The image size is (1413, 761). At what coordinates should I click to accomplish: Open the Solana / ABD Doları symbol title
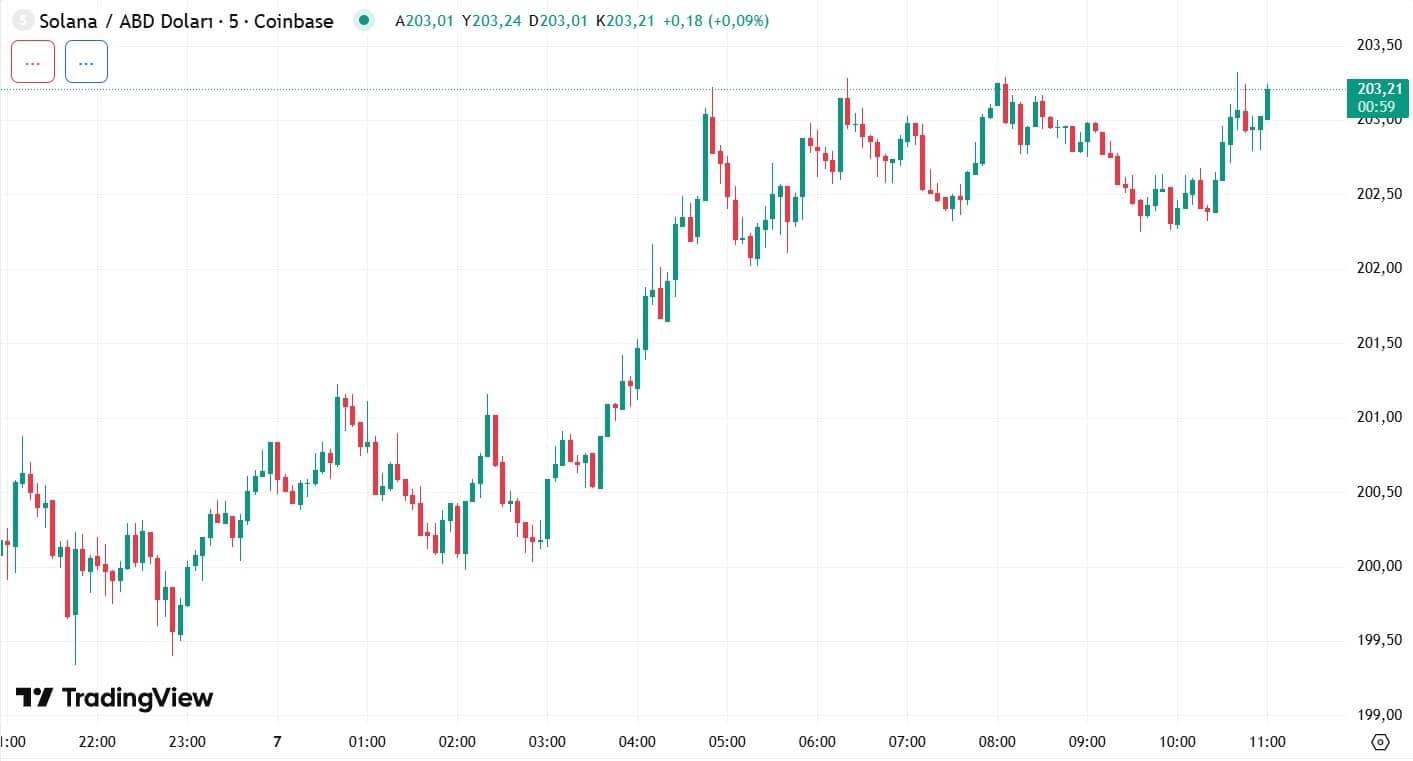coord(186,21)
